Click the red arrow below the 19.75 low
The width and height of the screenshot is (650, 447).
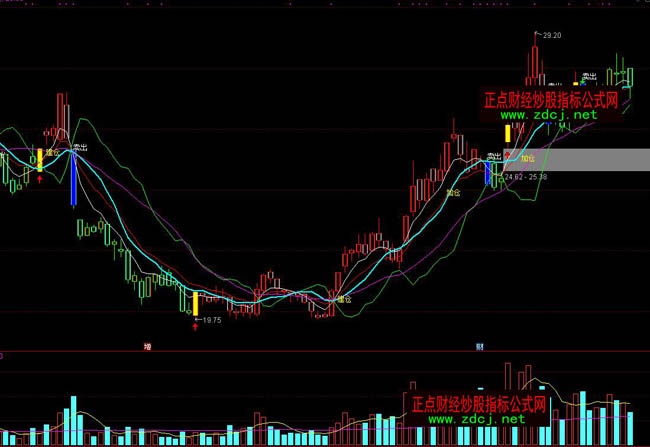click(x=195, y=324)
